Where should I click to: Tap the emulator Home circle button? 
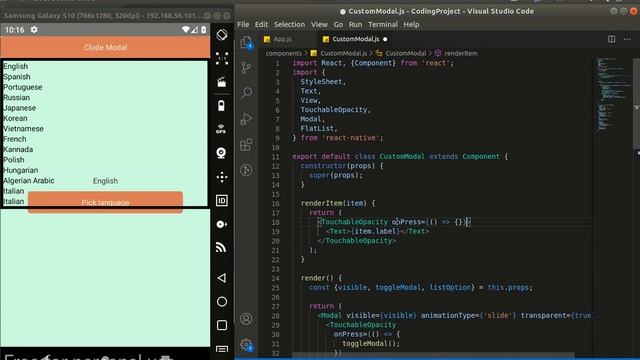click(x=222, y=302)
